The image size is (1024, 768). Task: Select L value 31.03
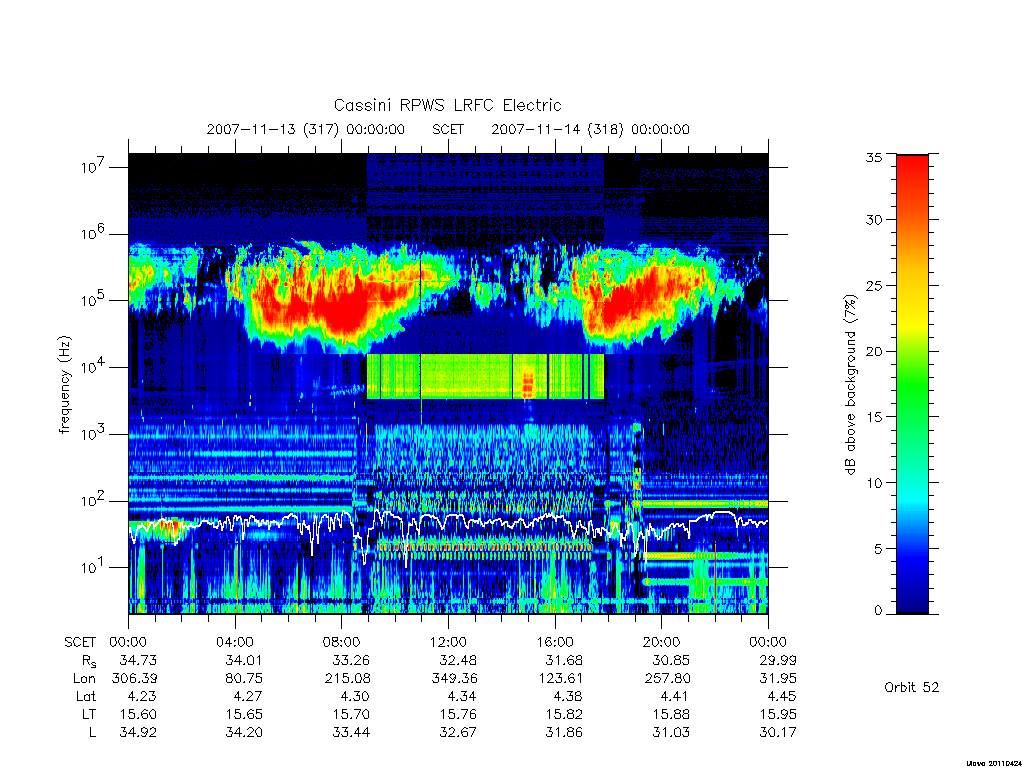(x=671, y=733)
